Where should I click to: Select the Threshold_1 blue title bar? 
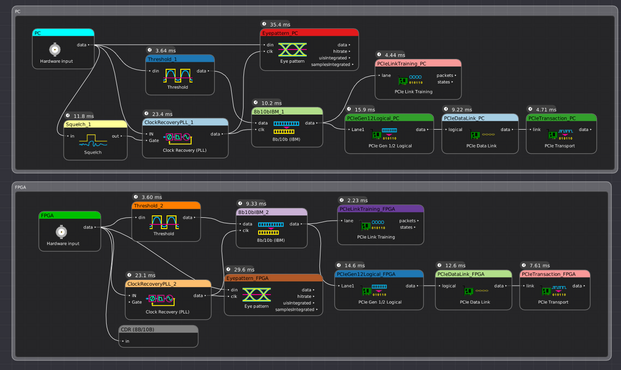[180, 59]
